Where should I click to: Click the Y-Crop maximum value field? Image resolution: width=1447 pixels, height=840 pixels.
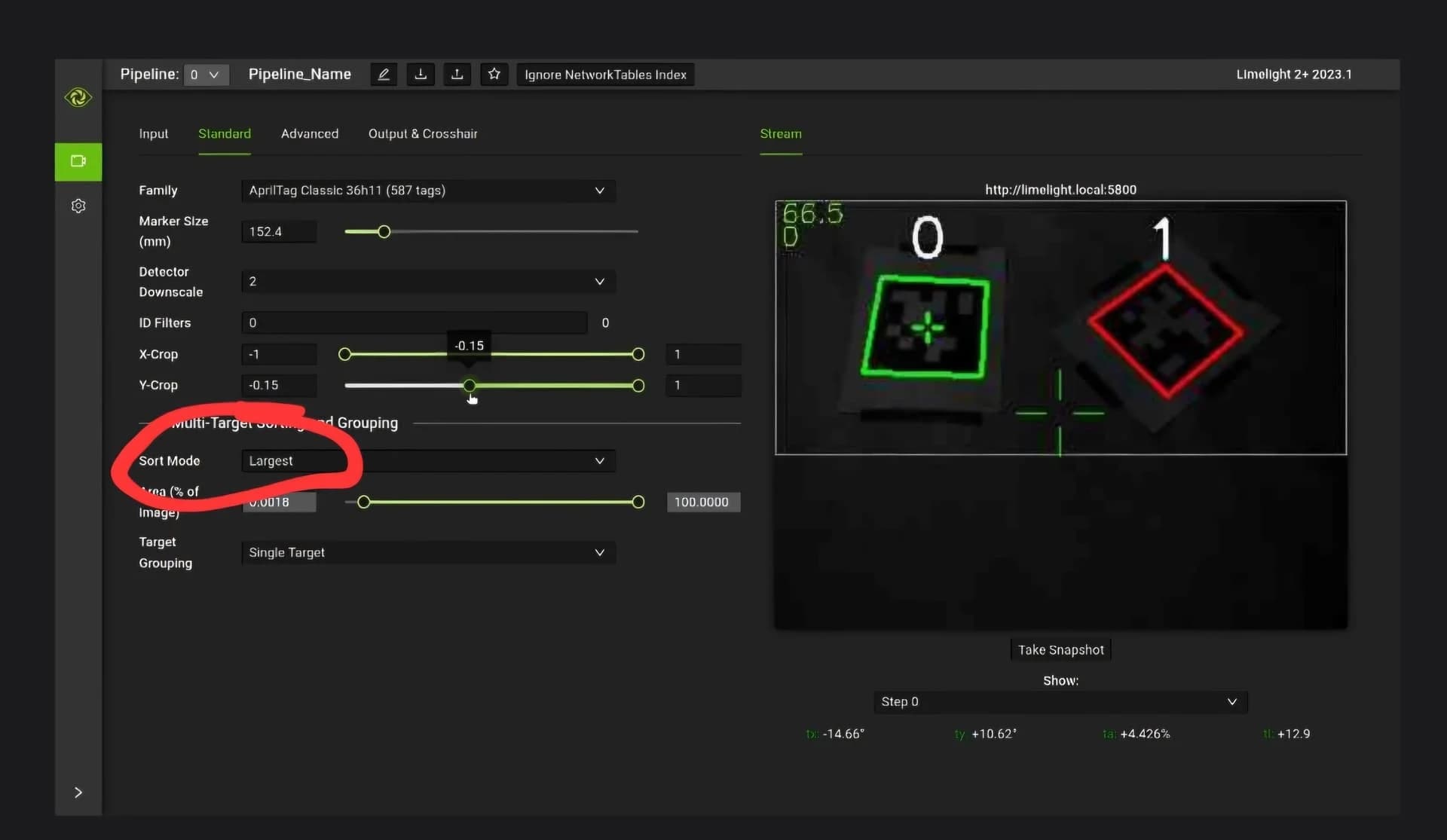coord(703,385)
